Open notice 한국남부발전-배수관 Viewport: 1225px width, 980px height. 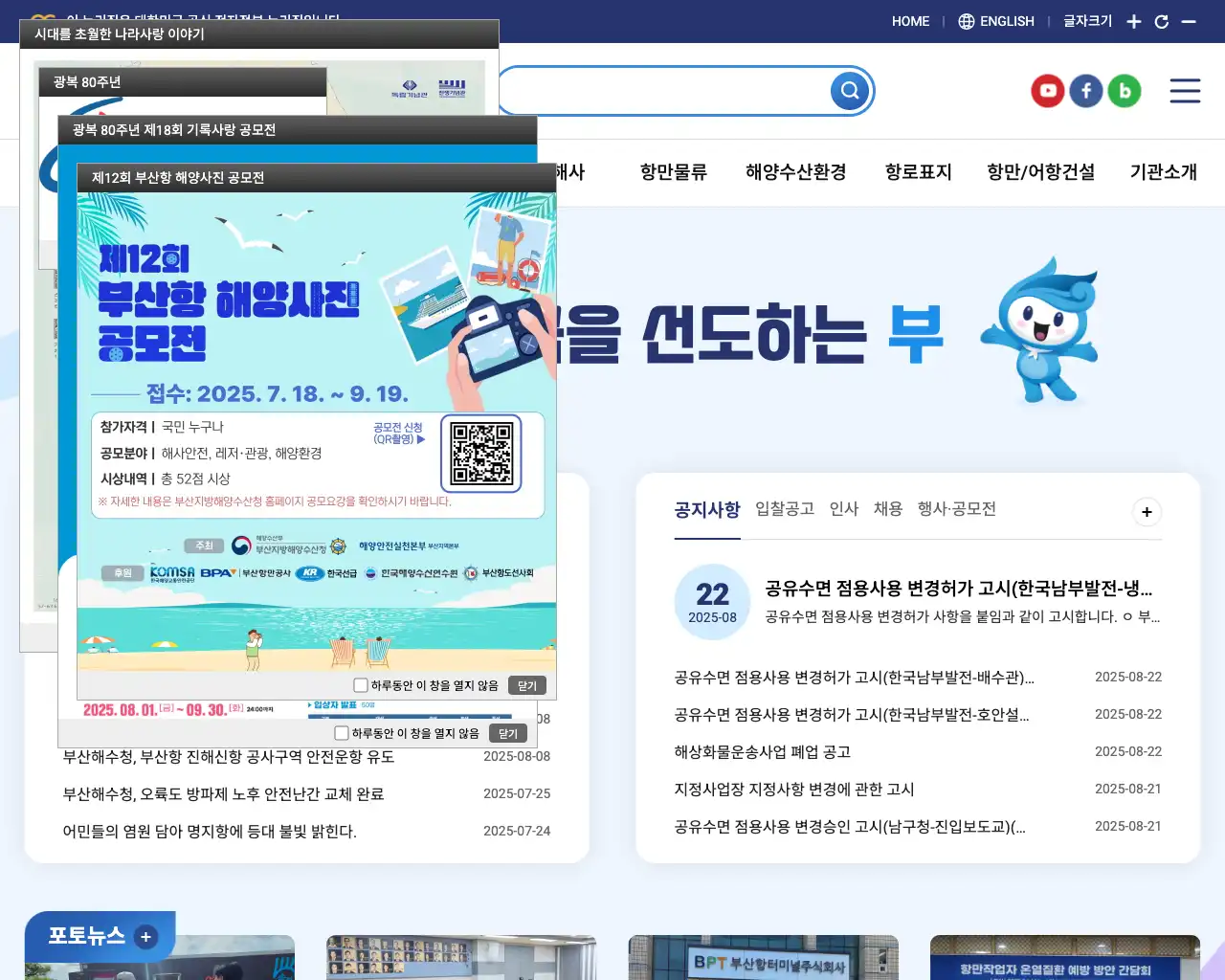click(855, 678)
